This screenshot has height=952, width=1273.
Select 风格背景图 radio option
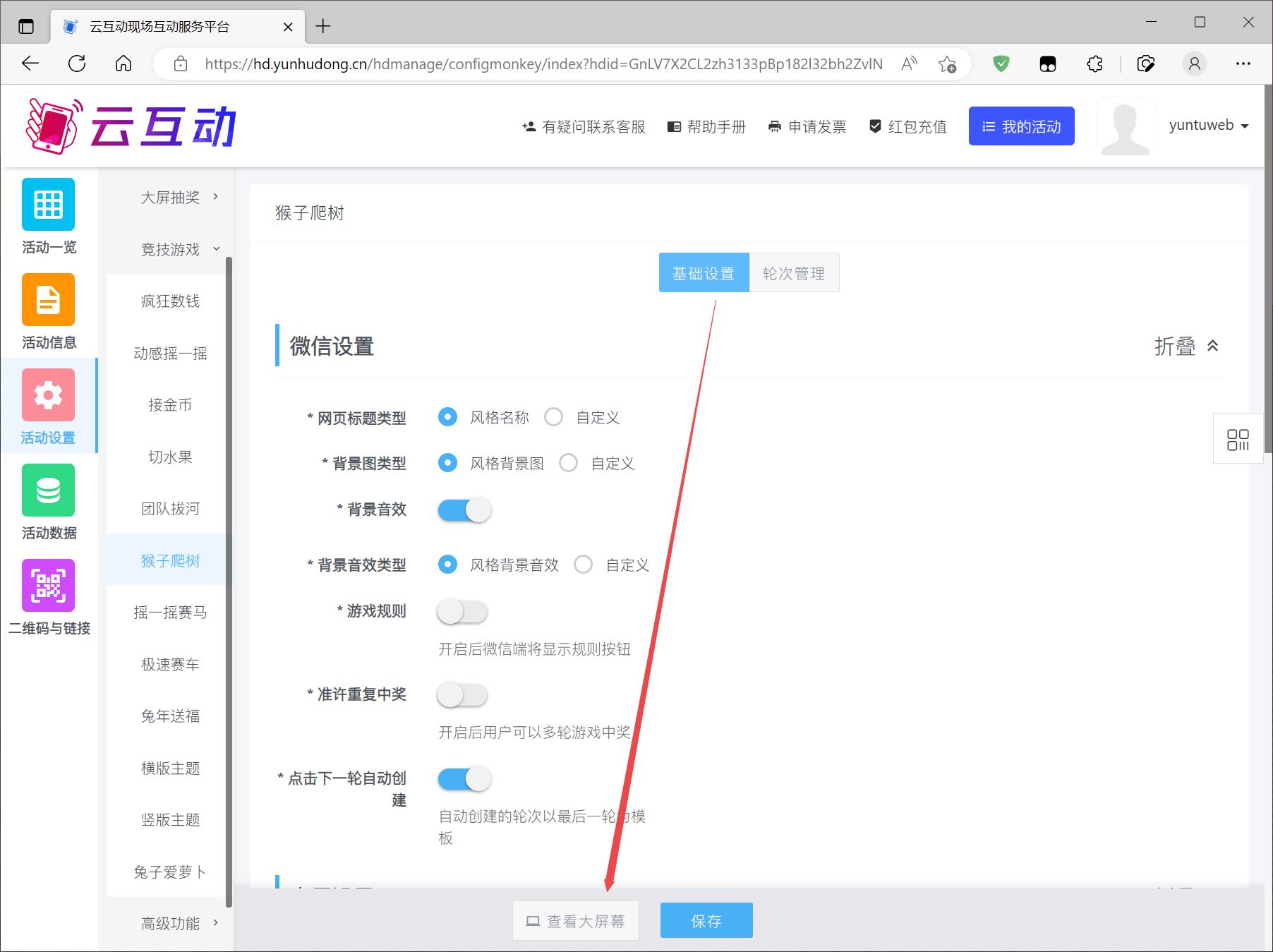point(447,463)
